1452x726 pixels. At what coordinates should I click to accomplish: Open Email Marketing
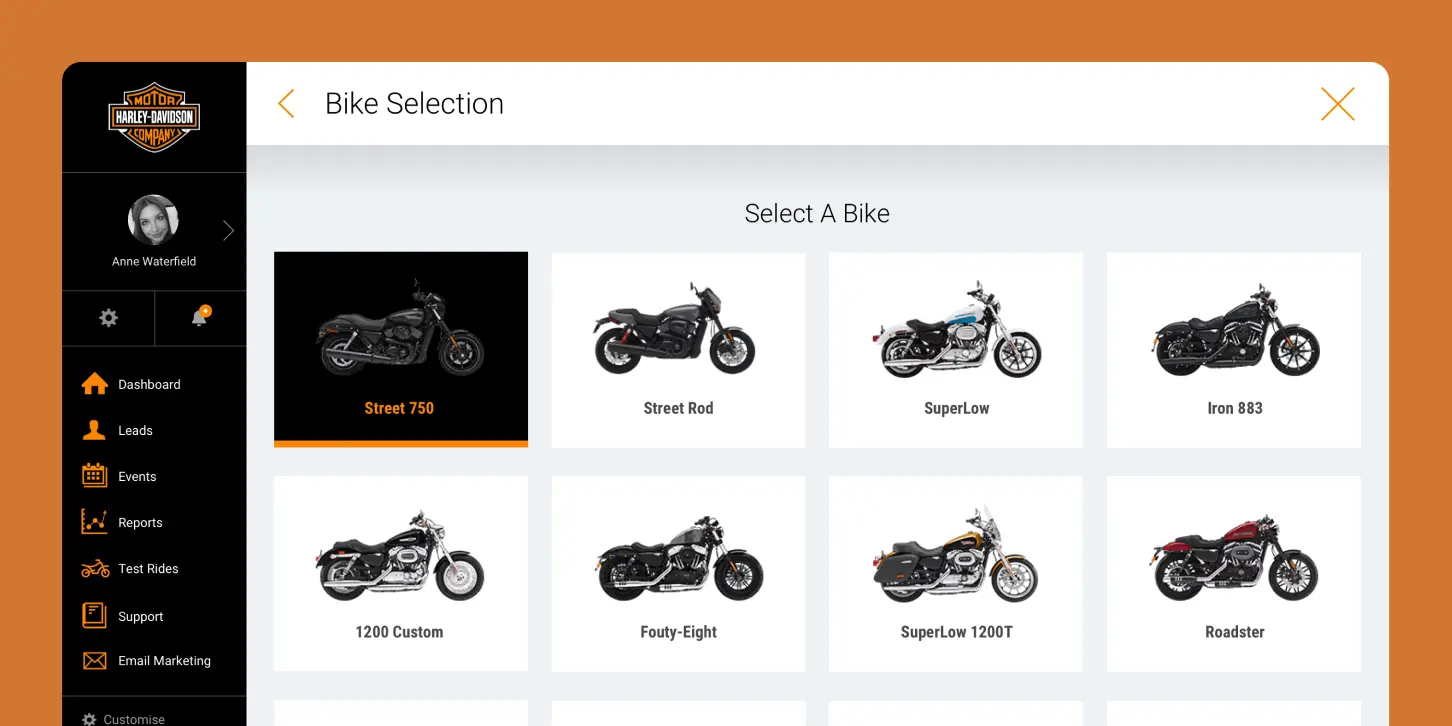165,660
